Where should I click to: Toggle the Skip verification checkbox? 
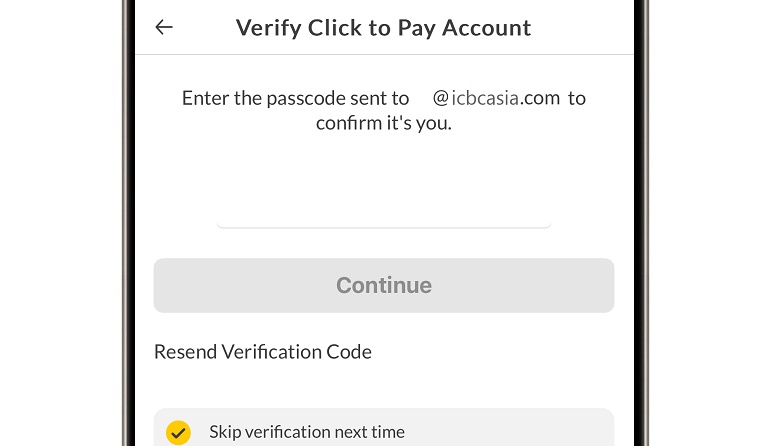(178, 432)
